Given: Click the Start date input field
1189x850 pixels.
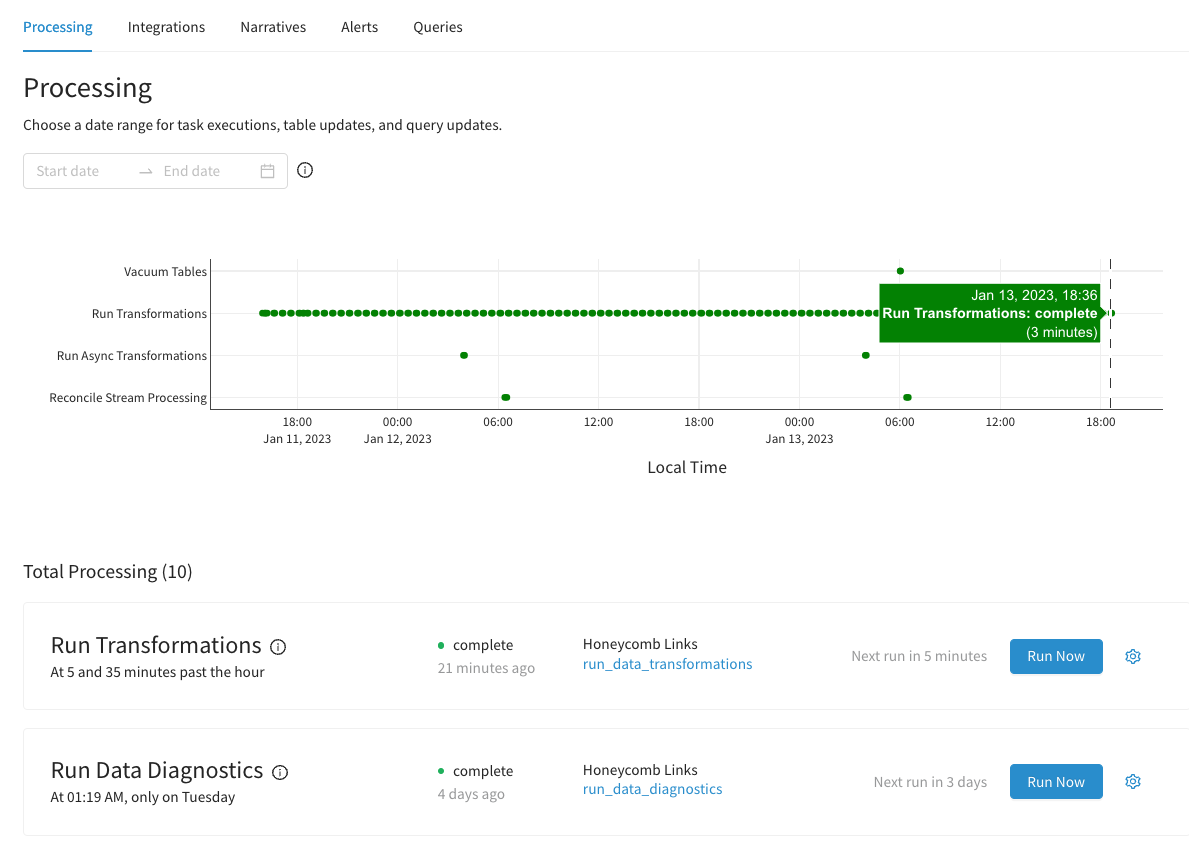Looking at the screenshot, I should point(80,171).
